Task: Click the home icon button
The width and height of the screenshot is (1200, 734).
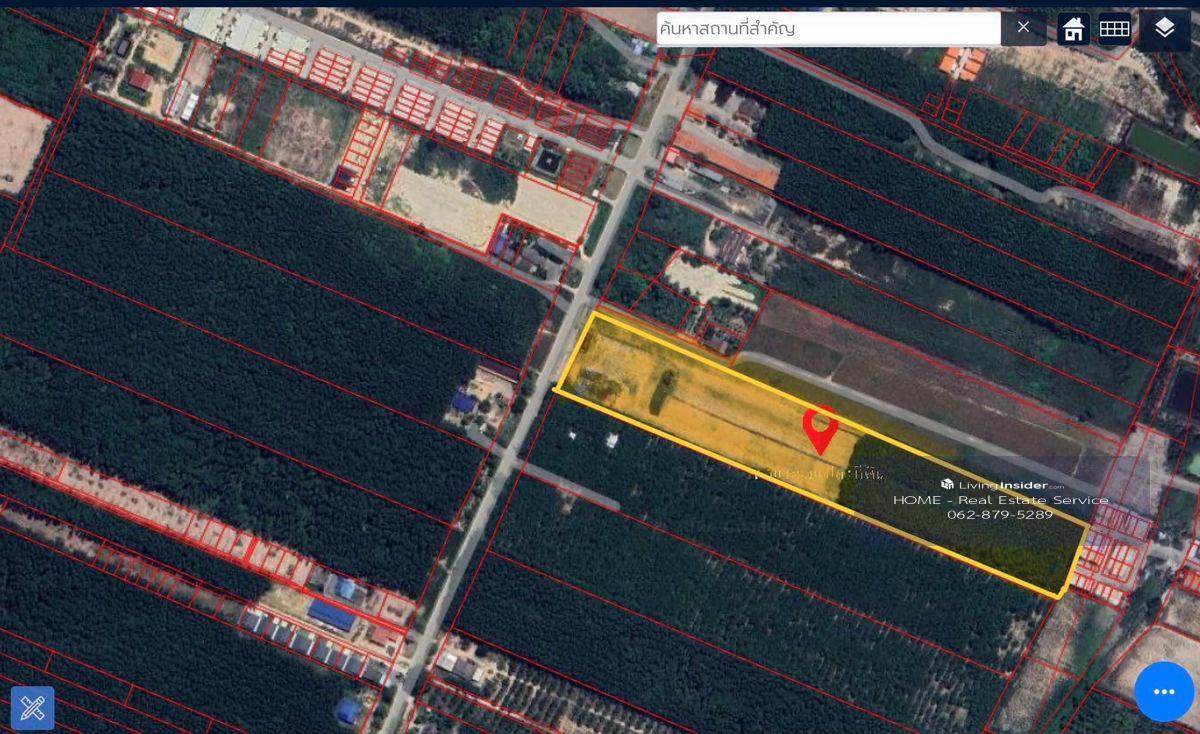Action: pyautogui.click(x=1074, y=28)
